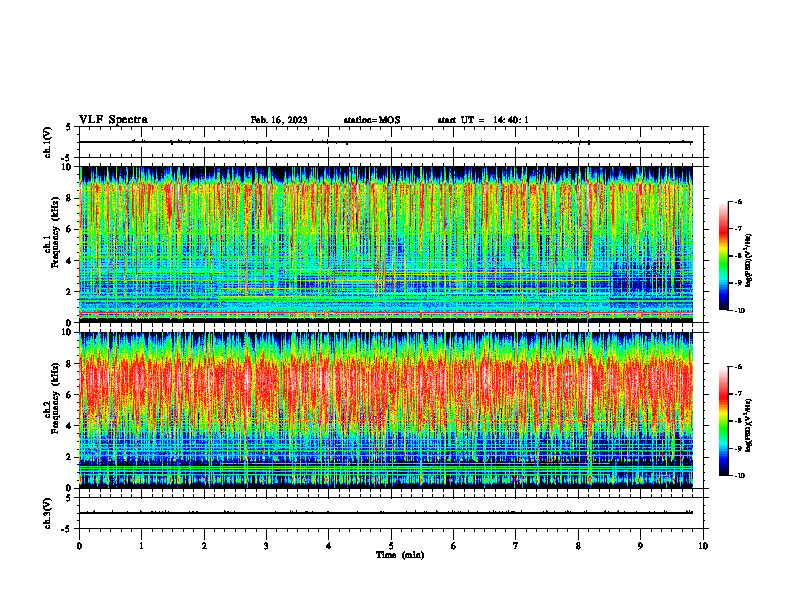Click the ch.1(V) axis "5" tick label

click(68, 127)
